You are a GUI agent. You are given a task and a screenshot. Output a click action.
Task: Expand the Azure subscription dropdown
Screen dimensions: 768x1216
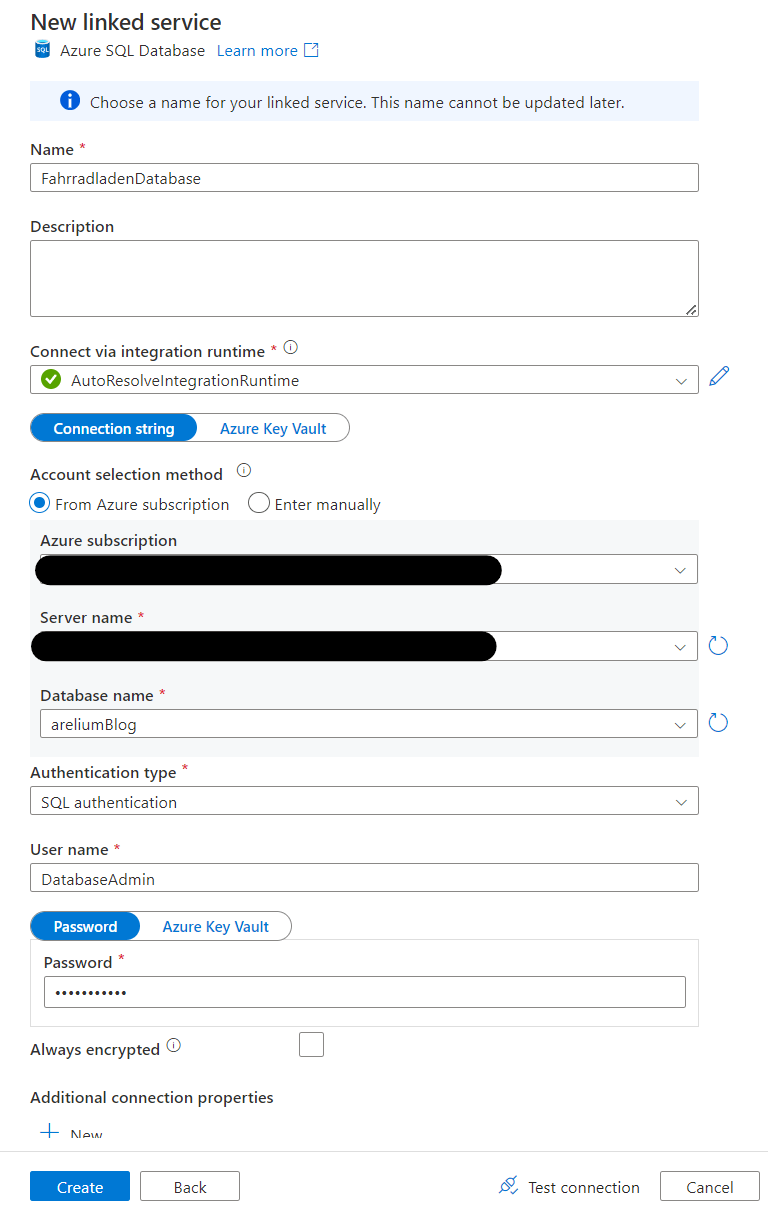coord(682,570)
